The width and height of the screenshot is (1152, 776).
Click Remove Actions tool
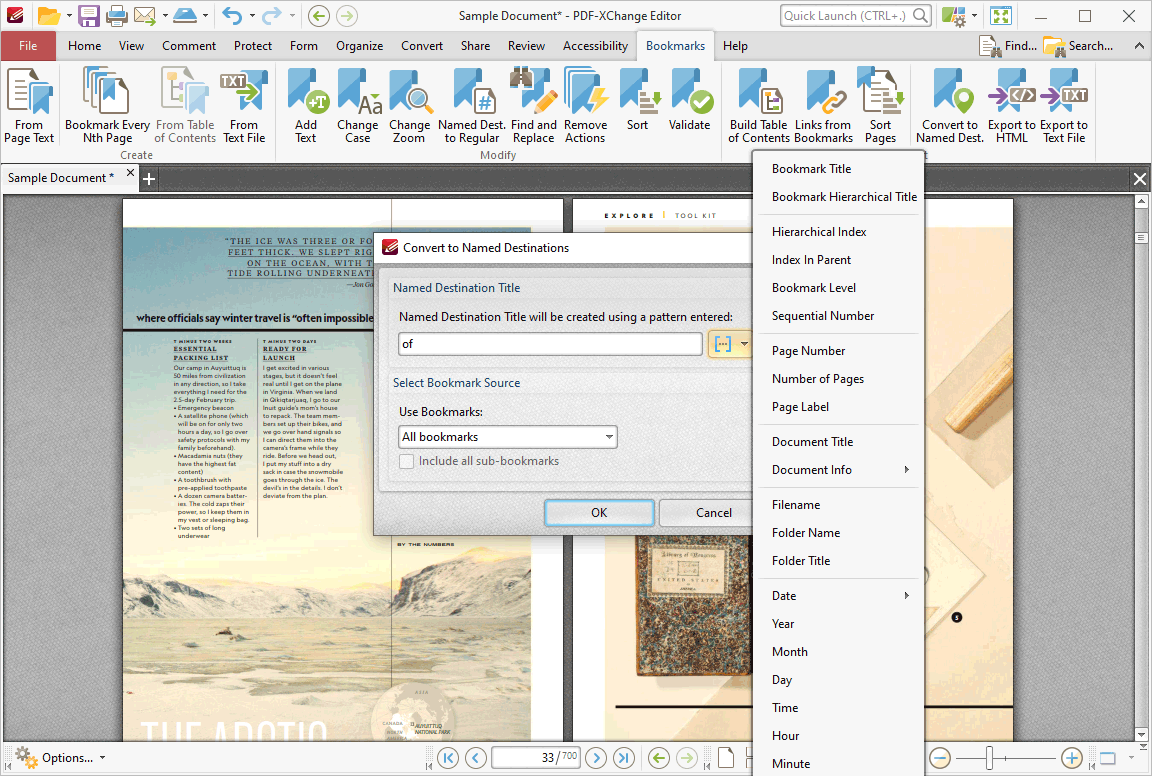(x=586, y=106)
